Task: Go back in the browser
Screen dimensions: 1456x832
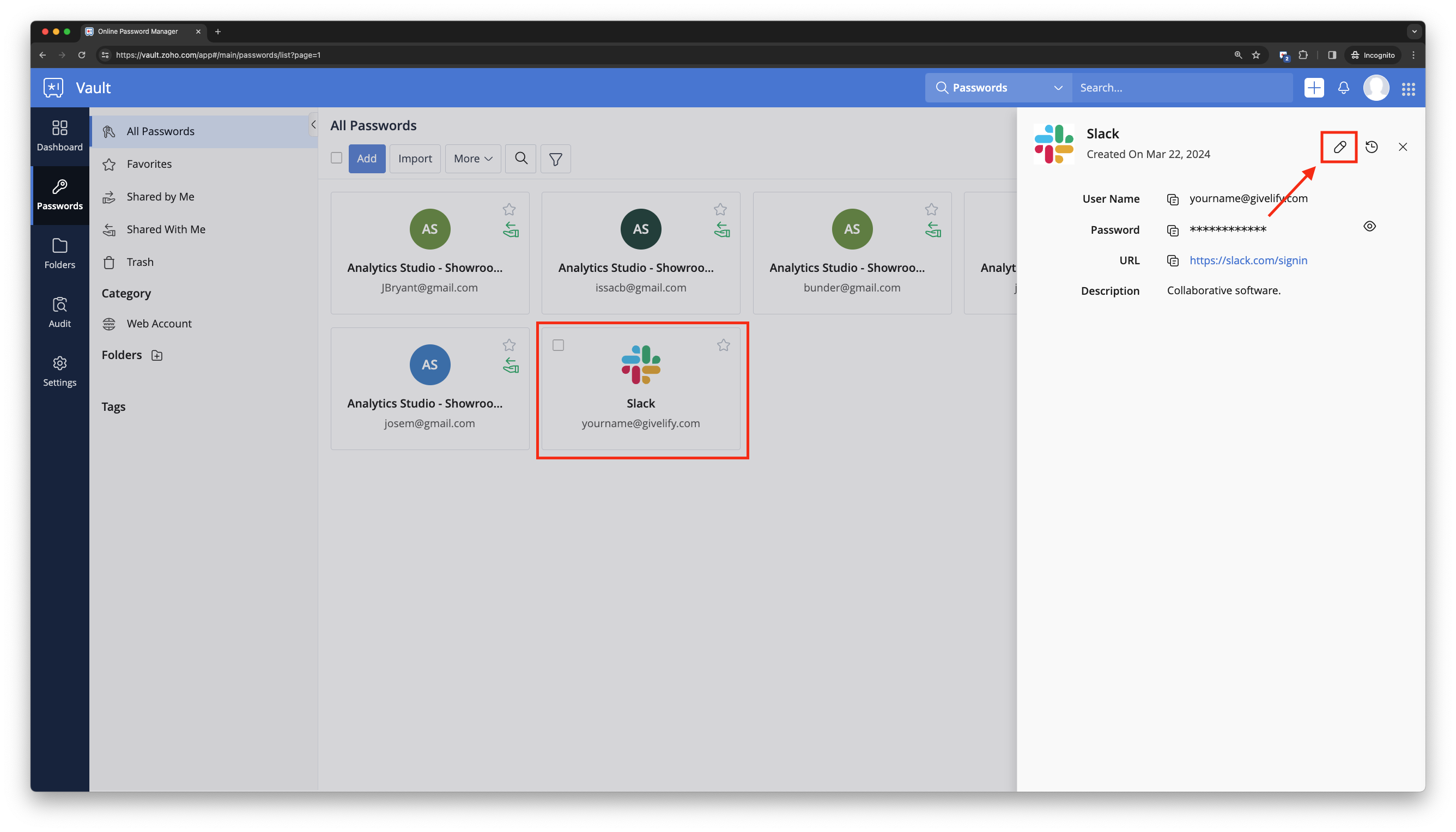Action: click(x=43, y=55)
